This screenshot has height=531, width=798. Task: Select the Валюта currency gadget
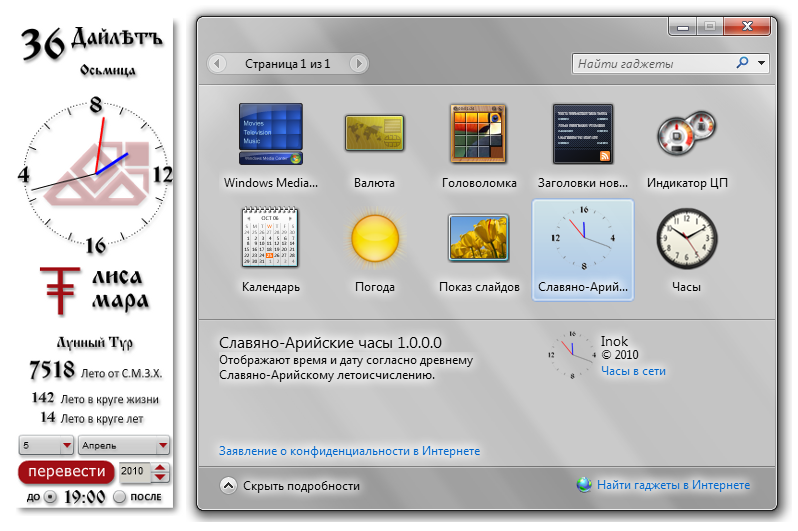tap(375, 146)
